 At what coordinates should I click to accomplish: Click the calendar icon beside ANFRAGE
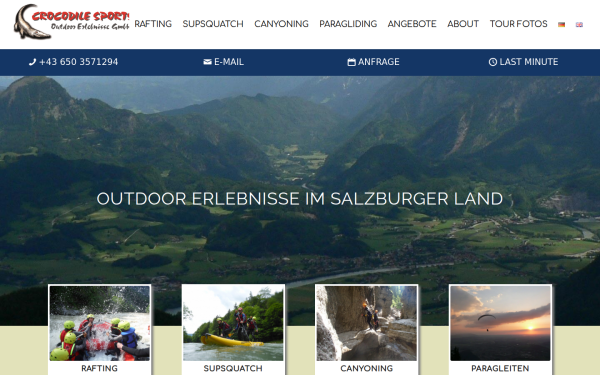(351, 62)
